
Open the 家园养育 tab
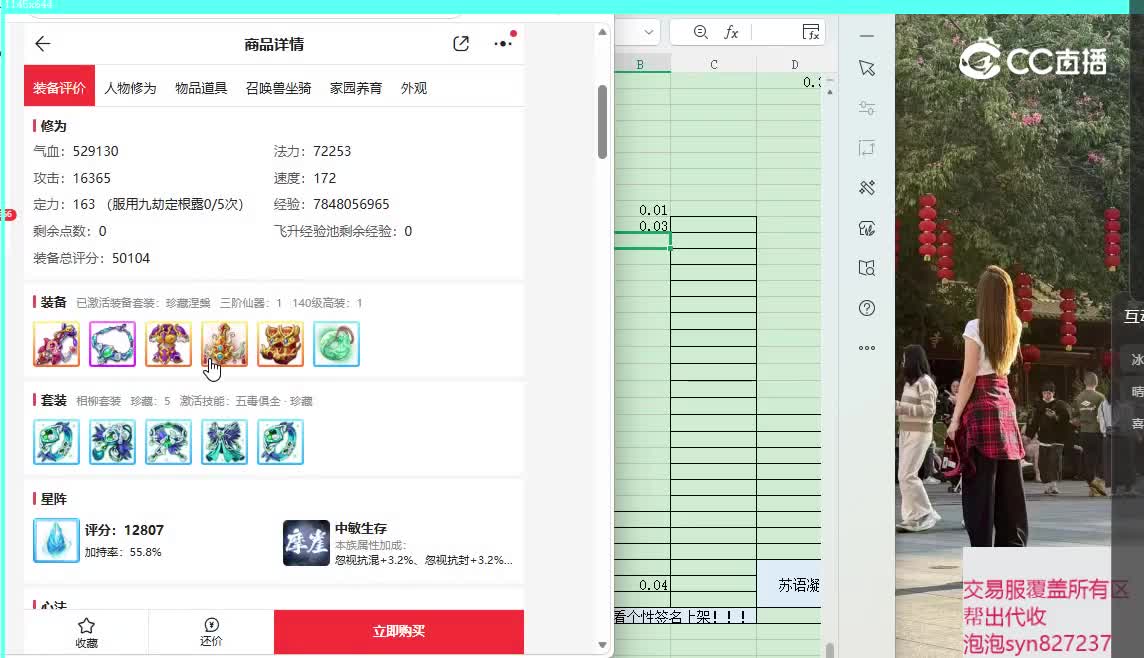(x=356, y=88)
